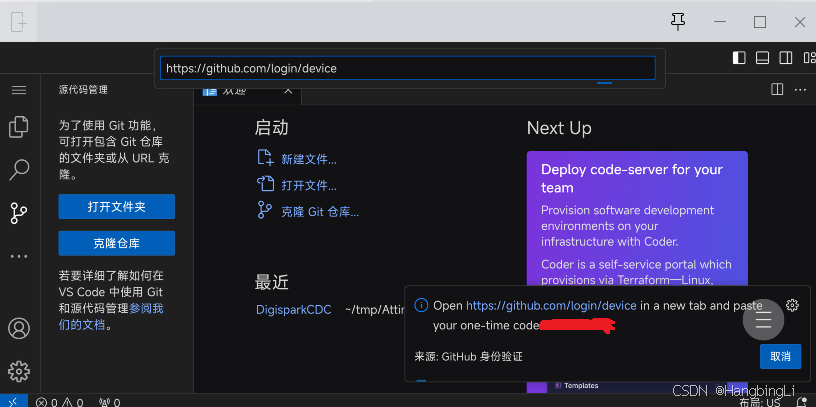Click the 启动 heading
Viewport: 816px width, 407px height.
271,128
